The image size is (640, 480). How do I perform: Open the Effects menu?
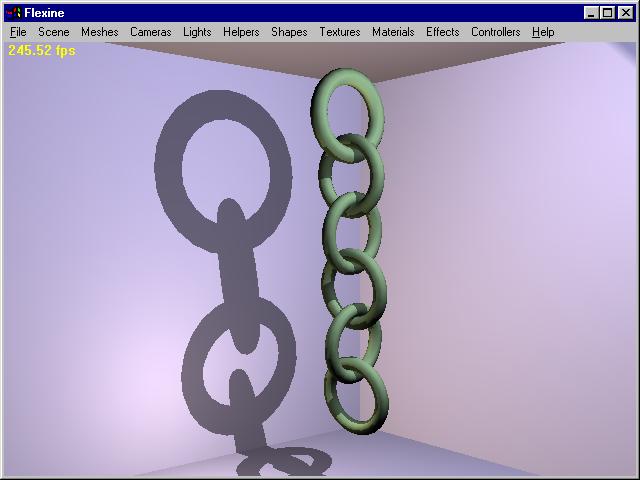(442, 32)
